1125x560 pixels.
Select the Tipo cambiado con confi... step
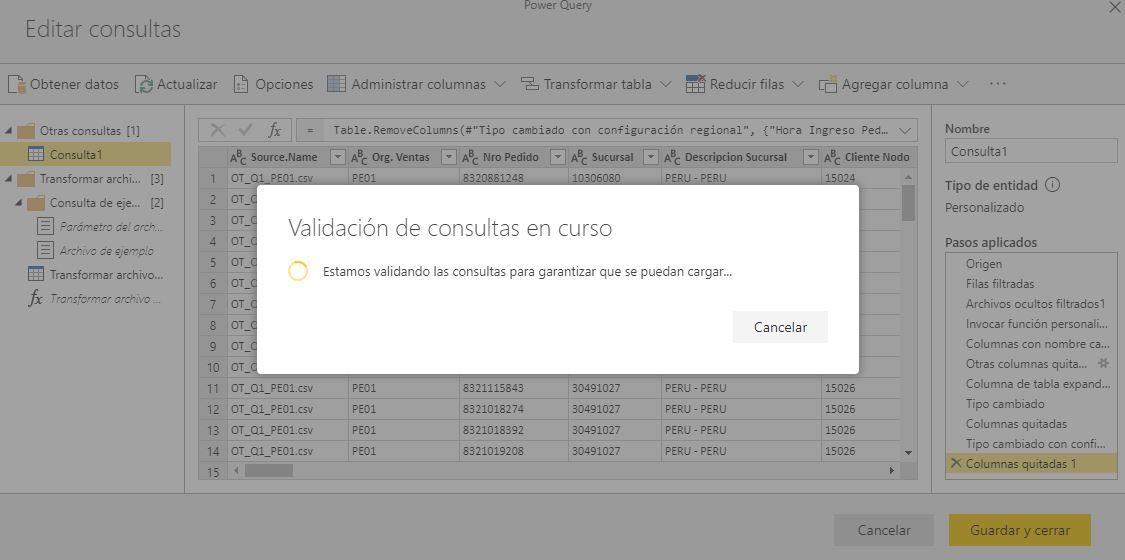tap(1031, 444)
